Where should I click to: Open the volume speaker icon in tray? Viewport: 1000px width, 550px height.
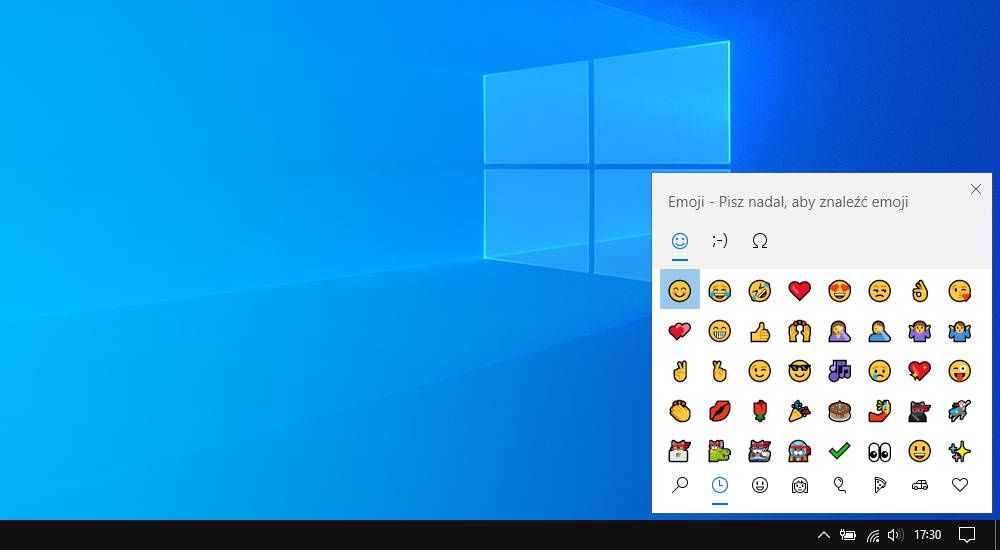tap(895, 535)
